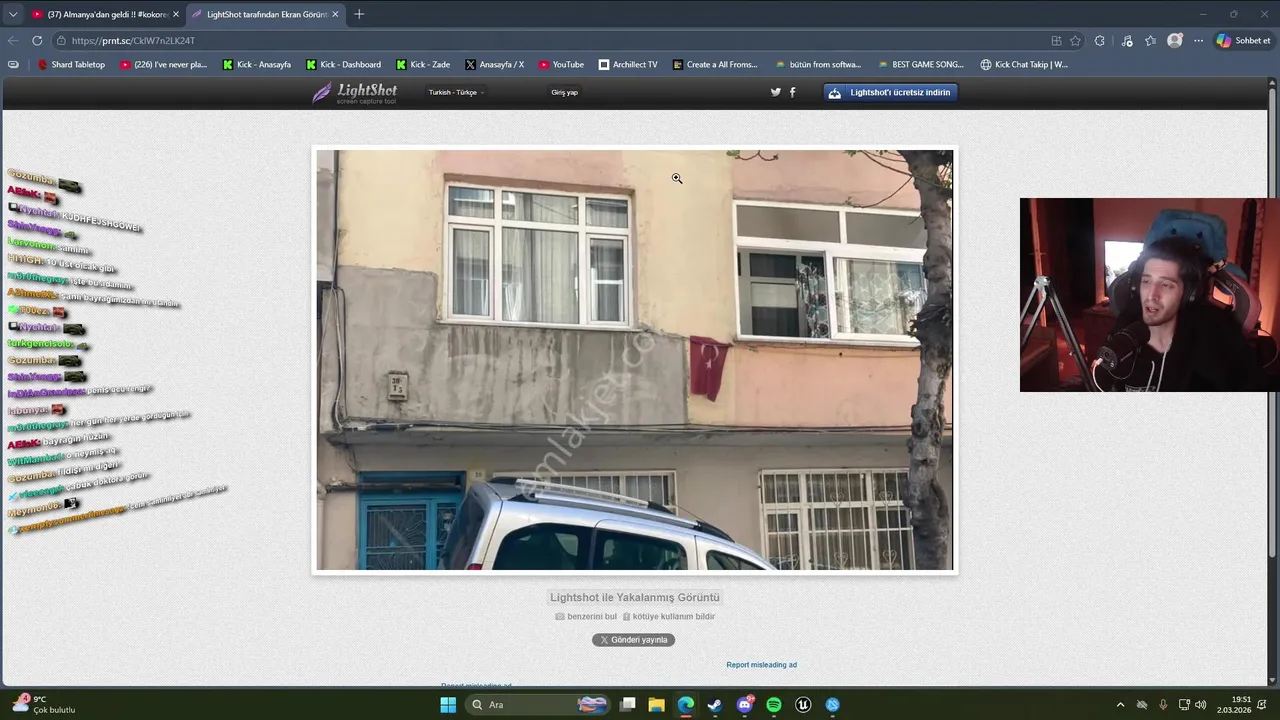
Task: Open the blue round app on taskbar
Action: pos(833,705)
